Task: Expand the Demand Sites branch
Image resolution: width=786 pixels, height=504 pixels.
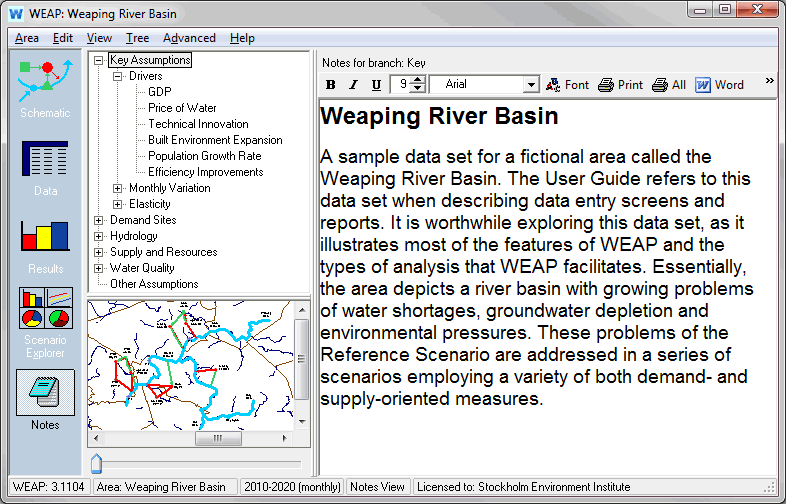Action: click(x=98, y=220)
